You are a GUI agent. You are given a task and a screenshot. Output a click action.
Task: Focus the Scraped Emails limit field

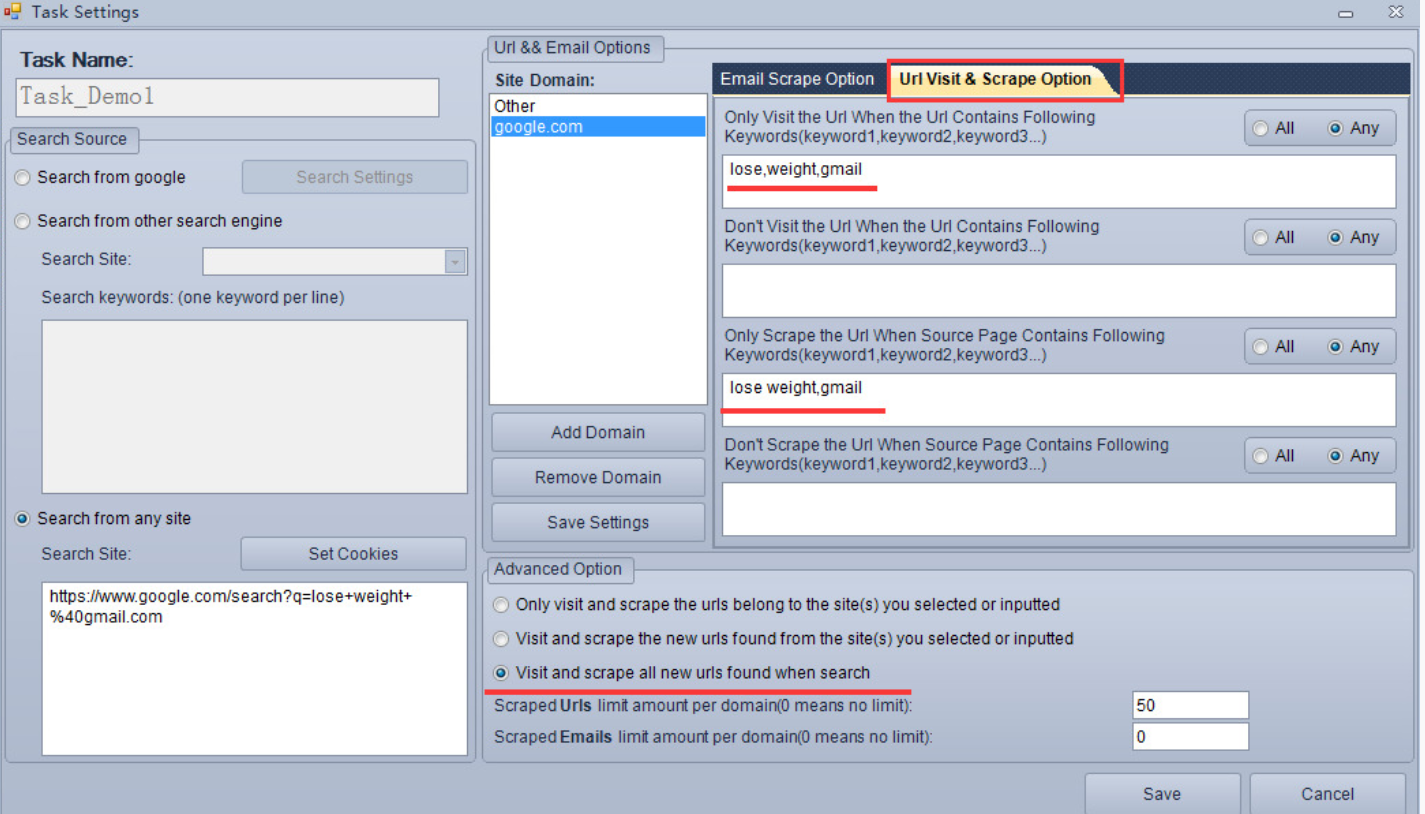click(1190, 738)
